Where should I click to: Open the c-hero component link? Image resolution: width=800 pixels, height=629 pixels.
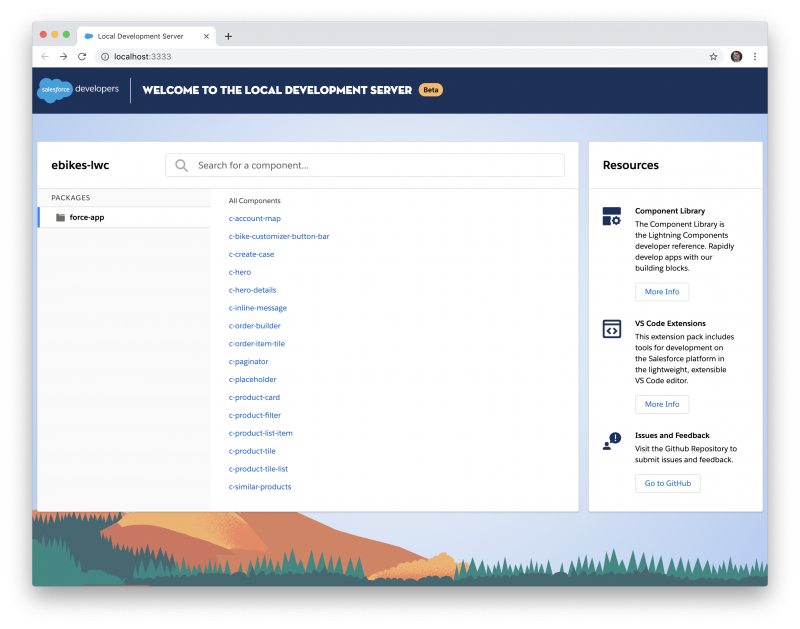pyautogui.click(x=240, y=272)
